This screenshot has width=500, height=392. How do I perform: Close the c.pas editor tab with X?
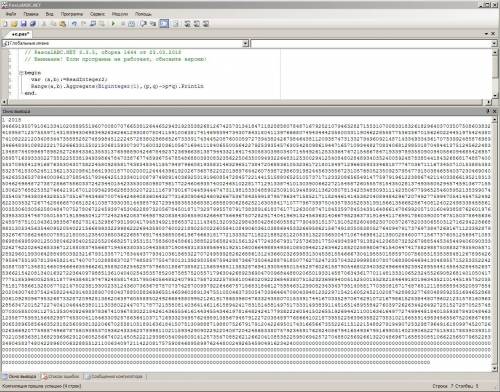point(493,34)
